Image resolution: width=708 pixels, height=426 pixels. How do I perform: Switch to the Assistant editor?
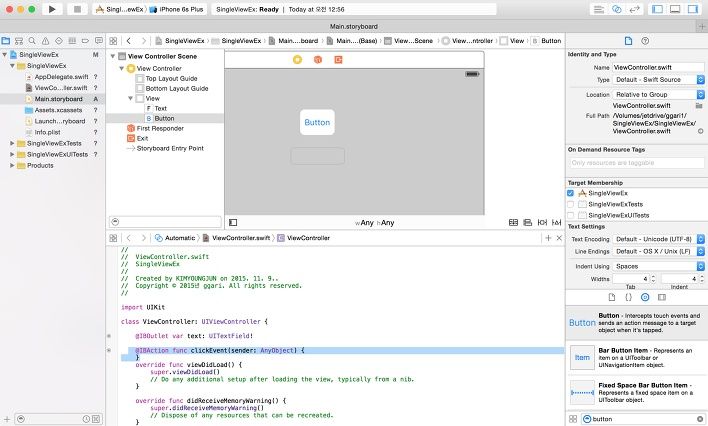(616, 9)
